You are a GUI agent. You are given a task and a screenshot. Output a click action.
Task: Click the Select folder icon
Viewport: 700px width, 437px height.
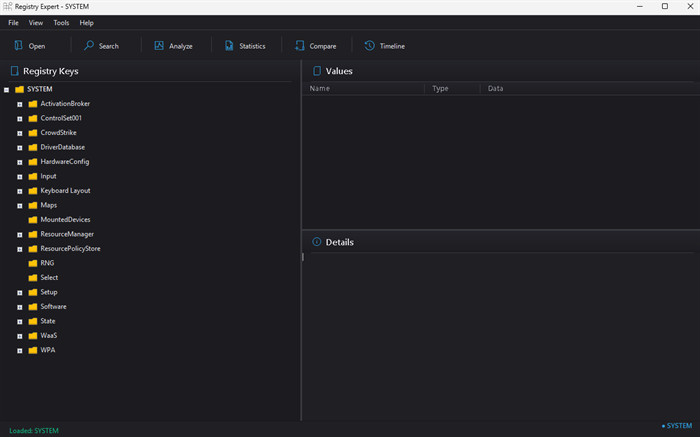tap(33, 278)
